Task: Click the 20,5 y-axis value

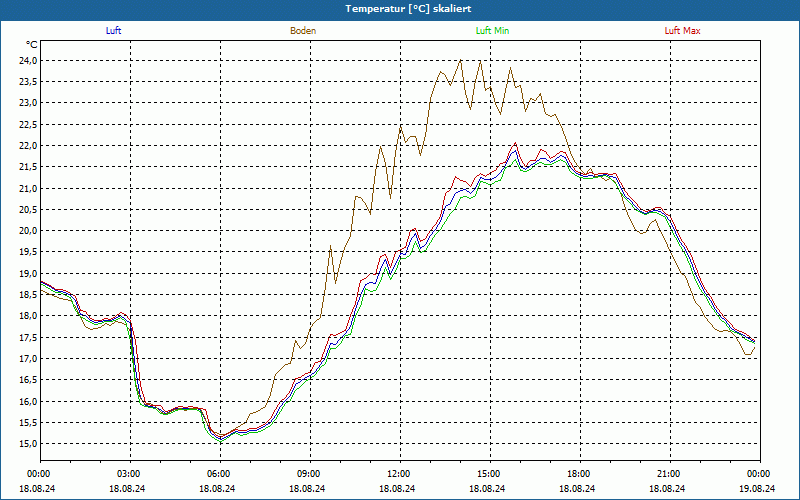Action: click(x=28, y=210)
